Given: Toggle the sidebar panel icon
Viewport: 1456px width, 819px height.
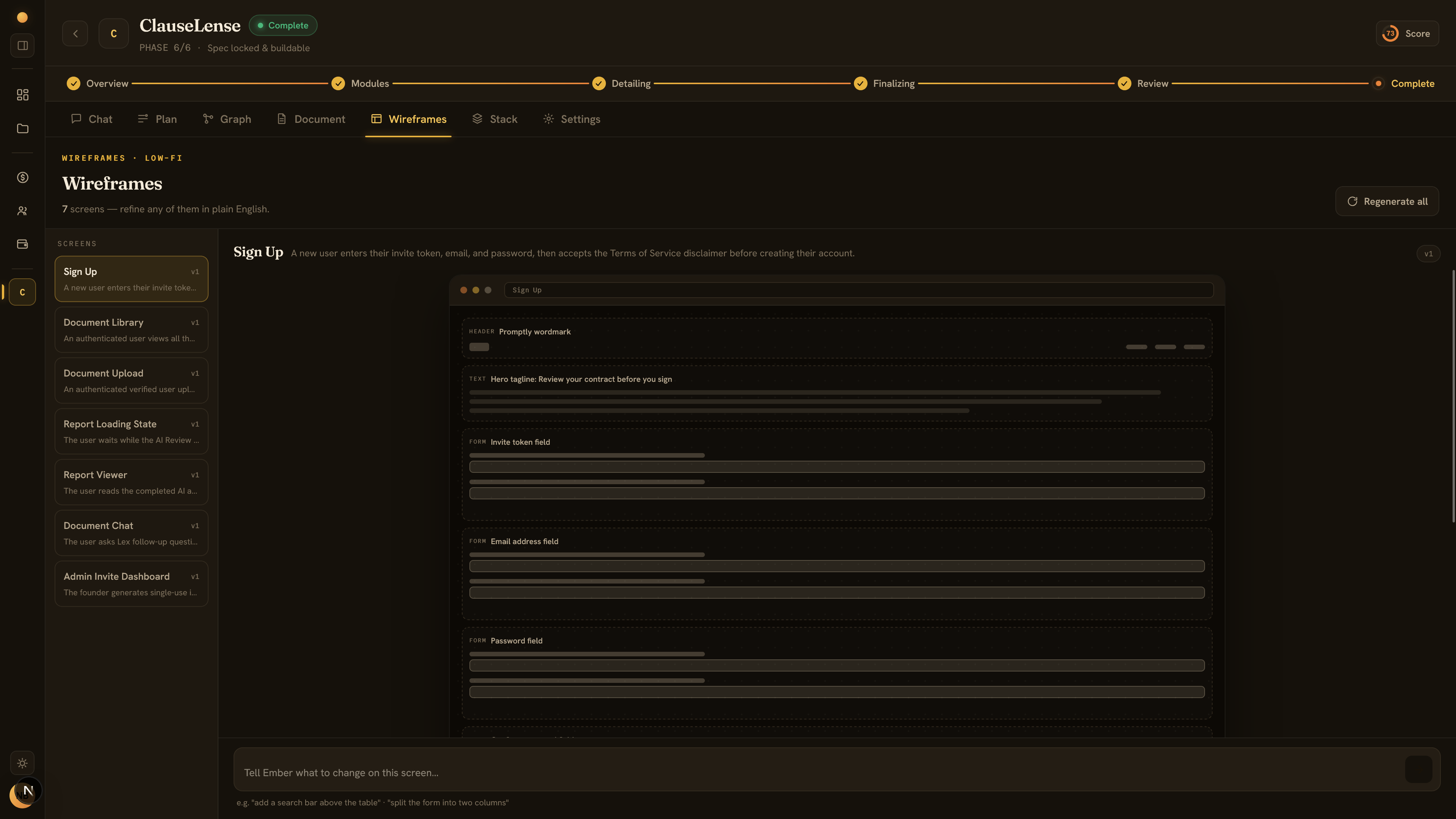Looking at the screenshot, I should [23, 45].
